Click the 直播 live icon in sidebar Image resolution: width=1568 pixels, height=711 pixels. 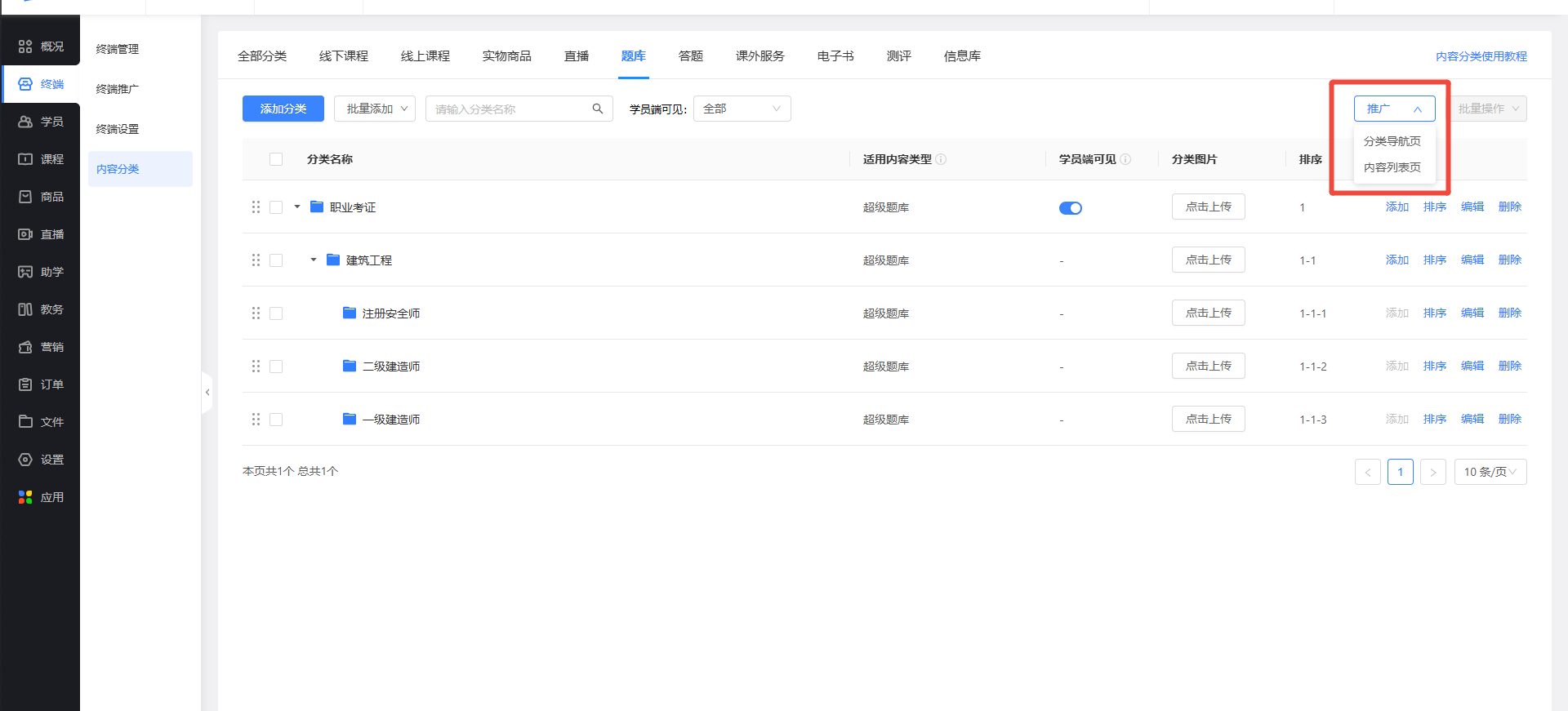click(25, 234)
